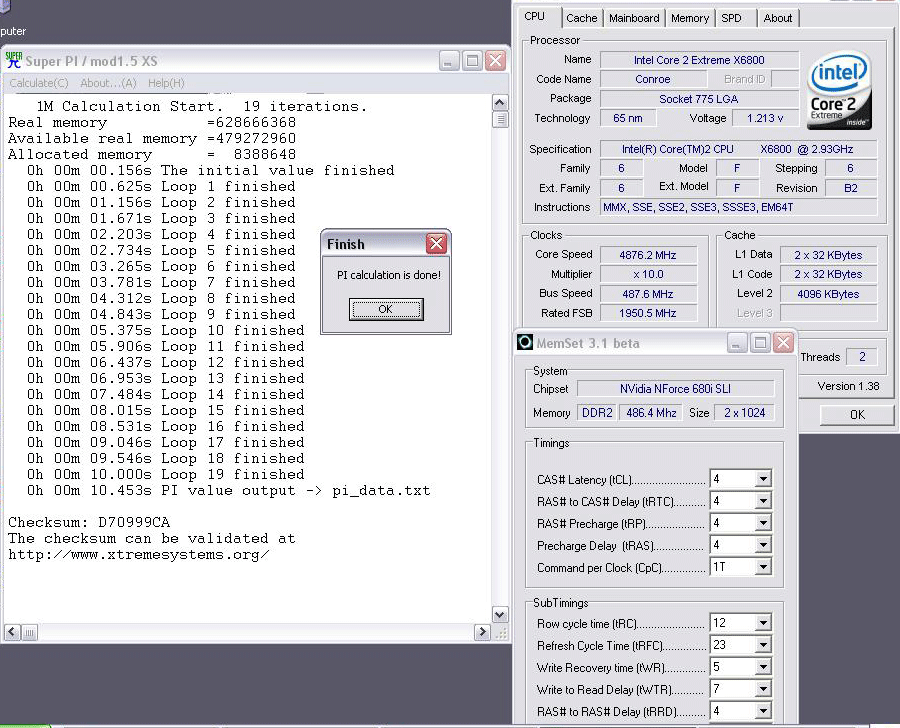
Task: Click the memory frequency 486.4 Mhz in MemSet
Action: click(651, 413)
